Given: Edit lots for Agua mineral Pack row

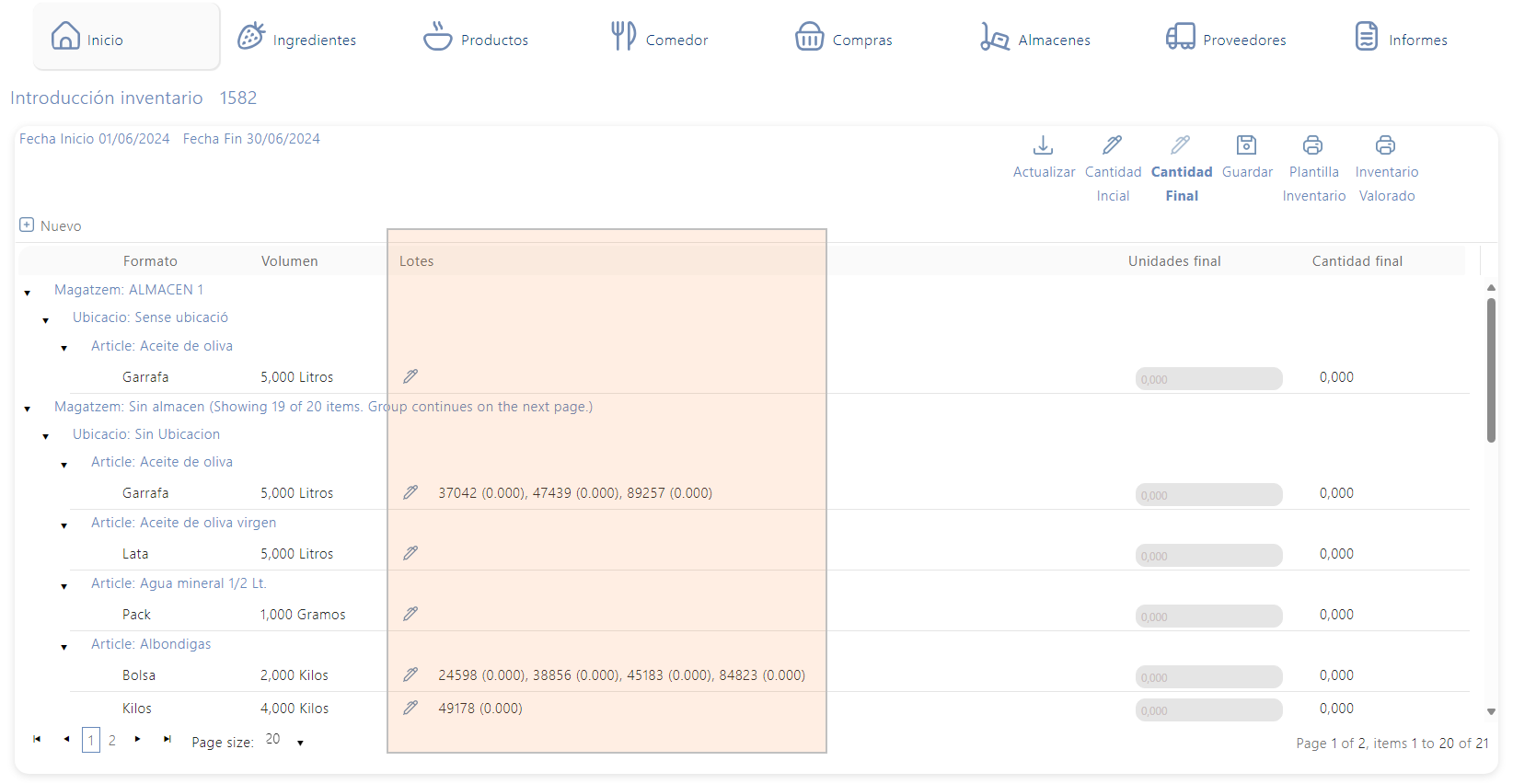Looking at the screenshot, I should (410, 614).
